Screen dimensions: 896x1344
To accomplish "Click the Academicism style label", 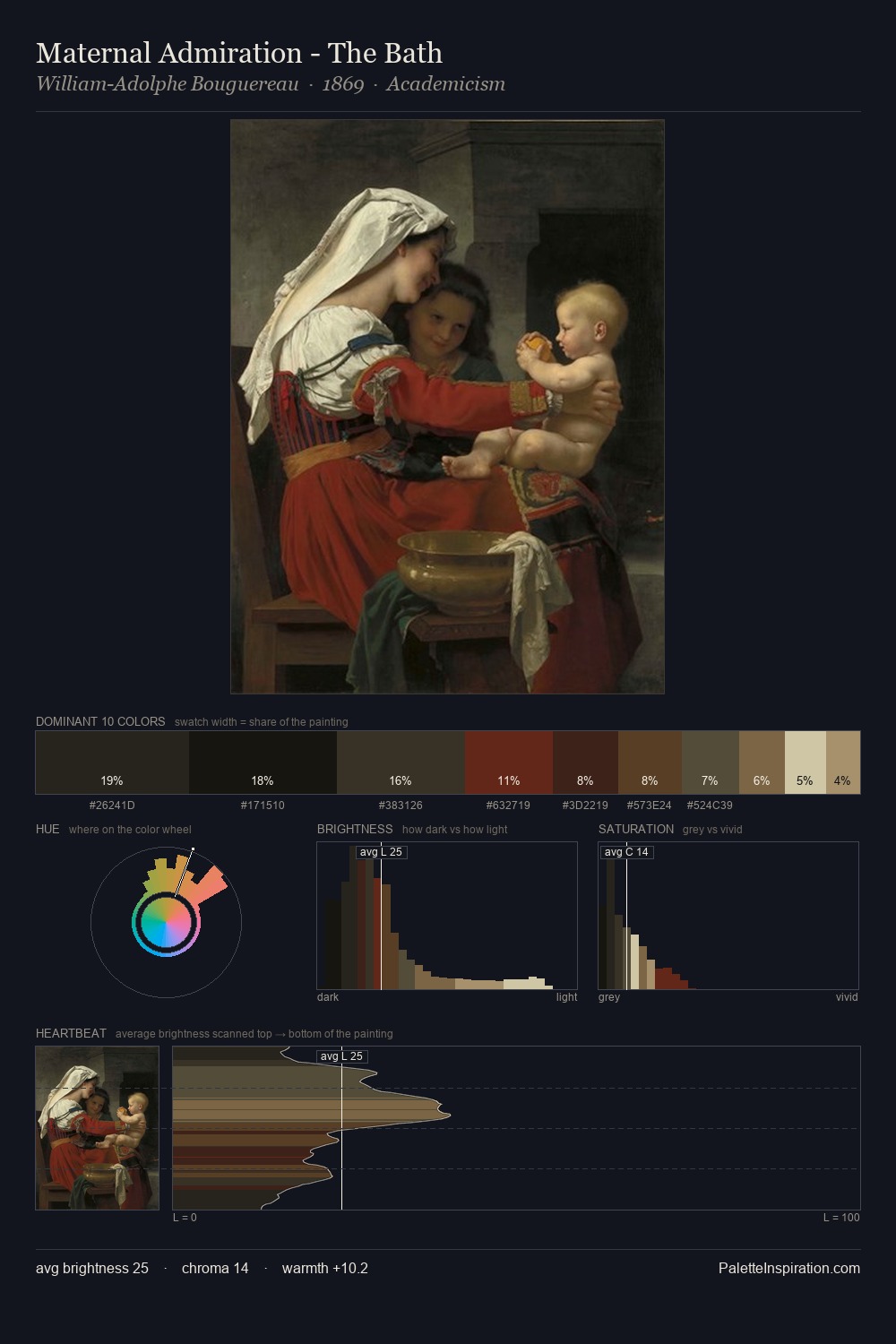I will [x=446, y=84].
